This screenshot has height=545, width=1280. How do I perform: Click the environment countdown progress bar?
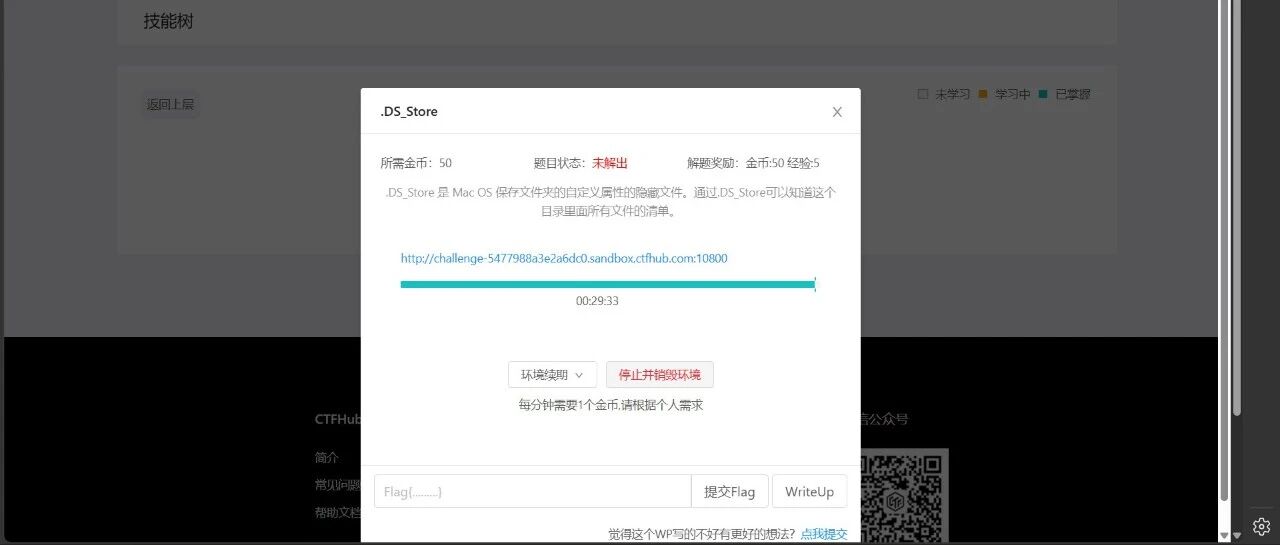click(x=608, y=284)
